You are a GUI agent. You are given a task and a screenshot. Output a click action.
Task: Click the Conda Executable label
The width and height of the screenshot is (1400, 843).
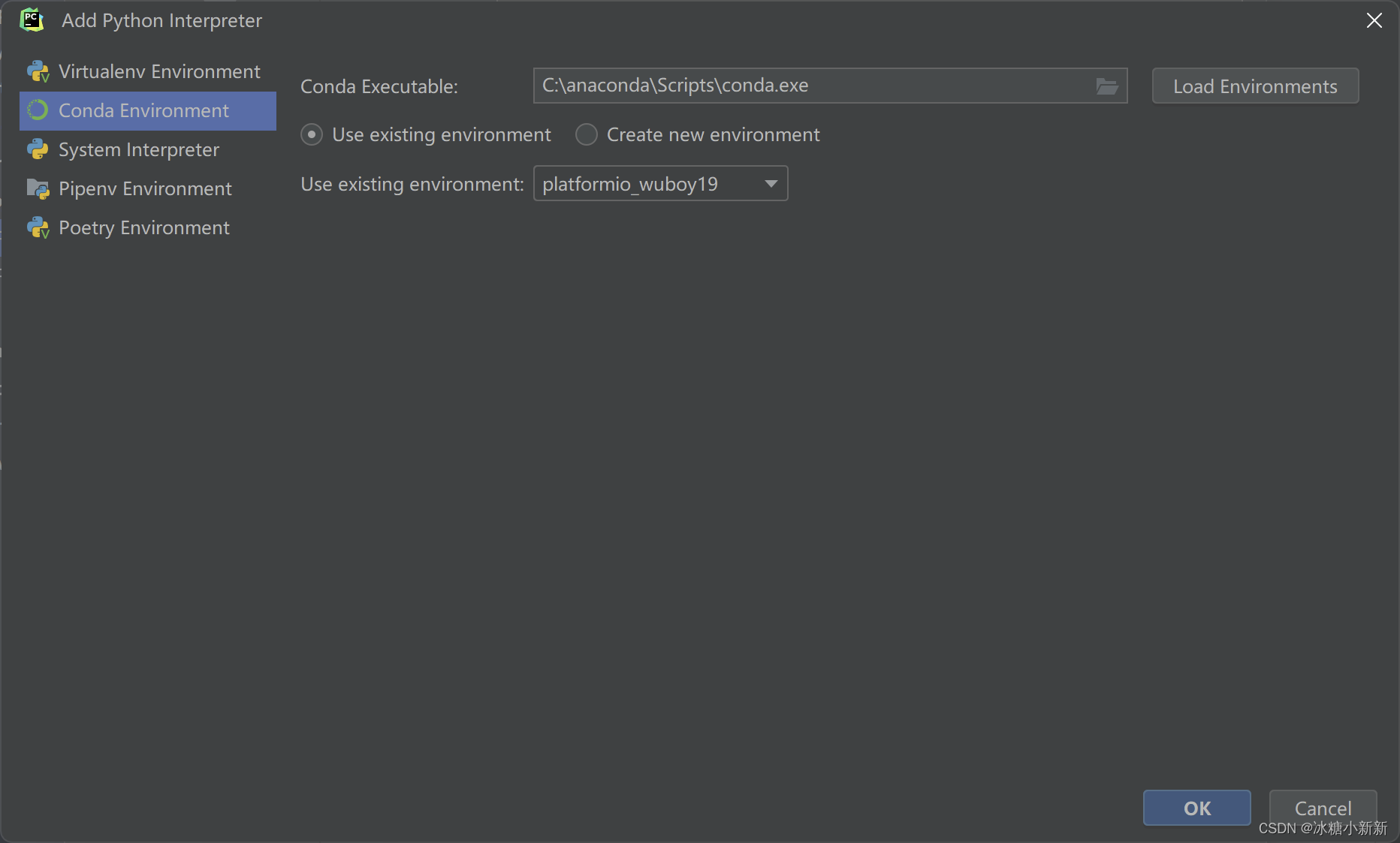(x=379, y=86)
